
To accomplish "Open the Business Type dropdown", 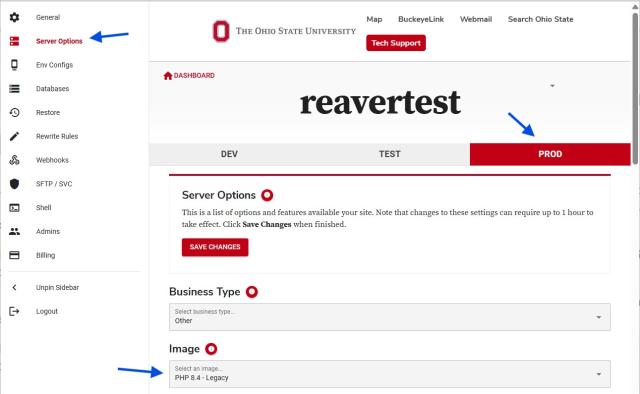I will [390, 317].
